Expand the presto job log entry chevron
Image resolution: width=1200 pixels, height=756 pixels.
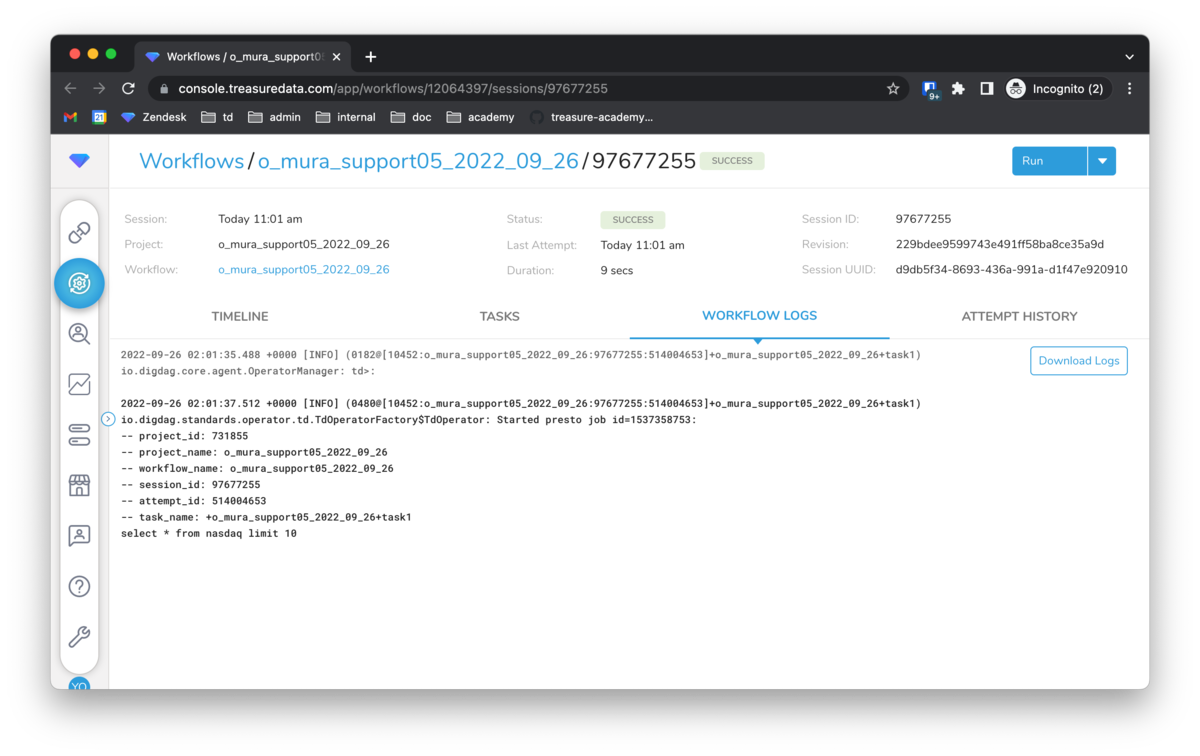point(107,419)
